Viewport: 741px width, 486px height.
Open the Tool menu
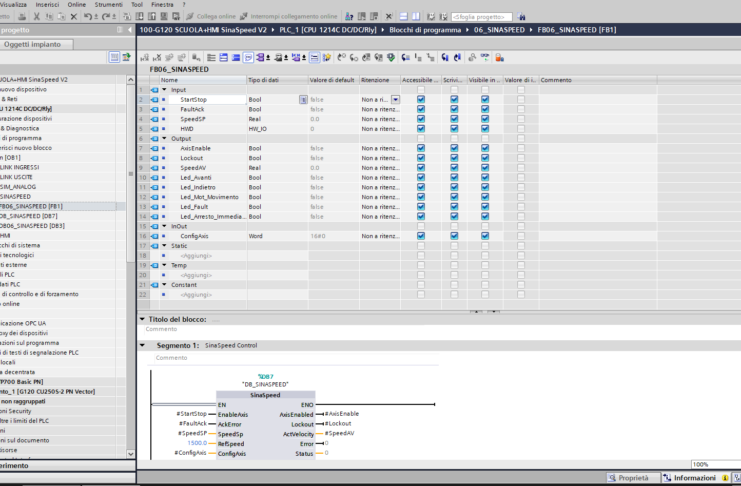(137, 4)
